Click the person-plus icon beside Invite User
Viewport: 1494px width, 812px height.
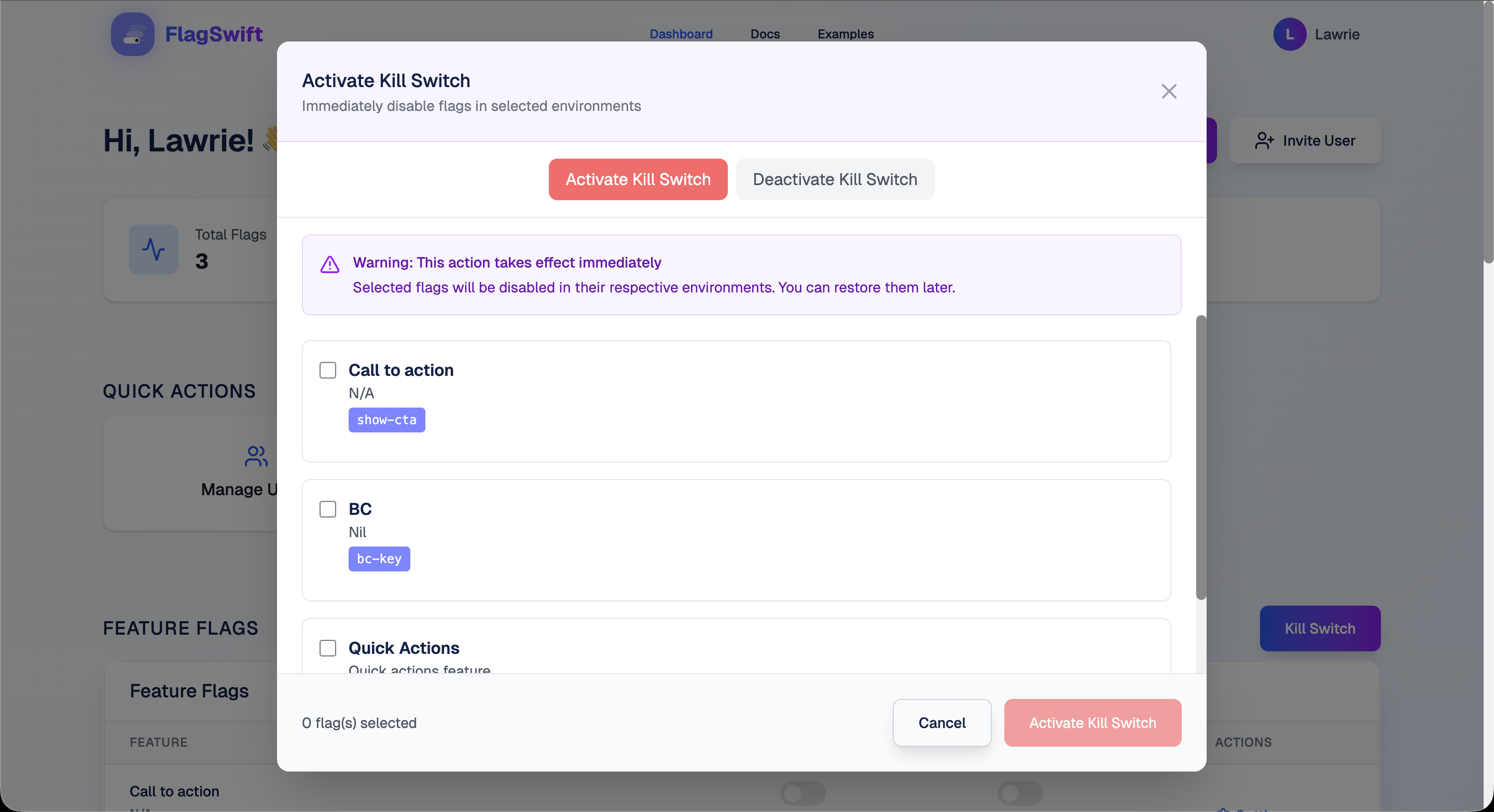click(1264, 141)
